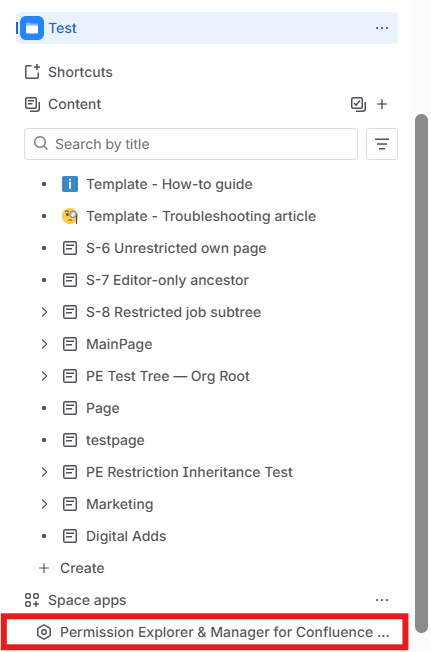Click the sidebar vertical scrollbar
431x652 pixels.
(421, 373)
